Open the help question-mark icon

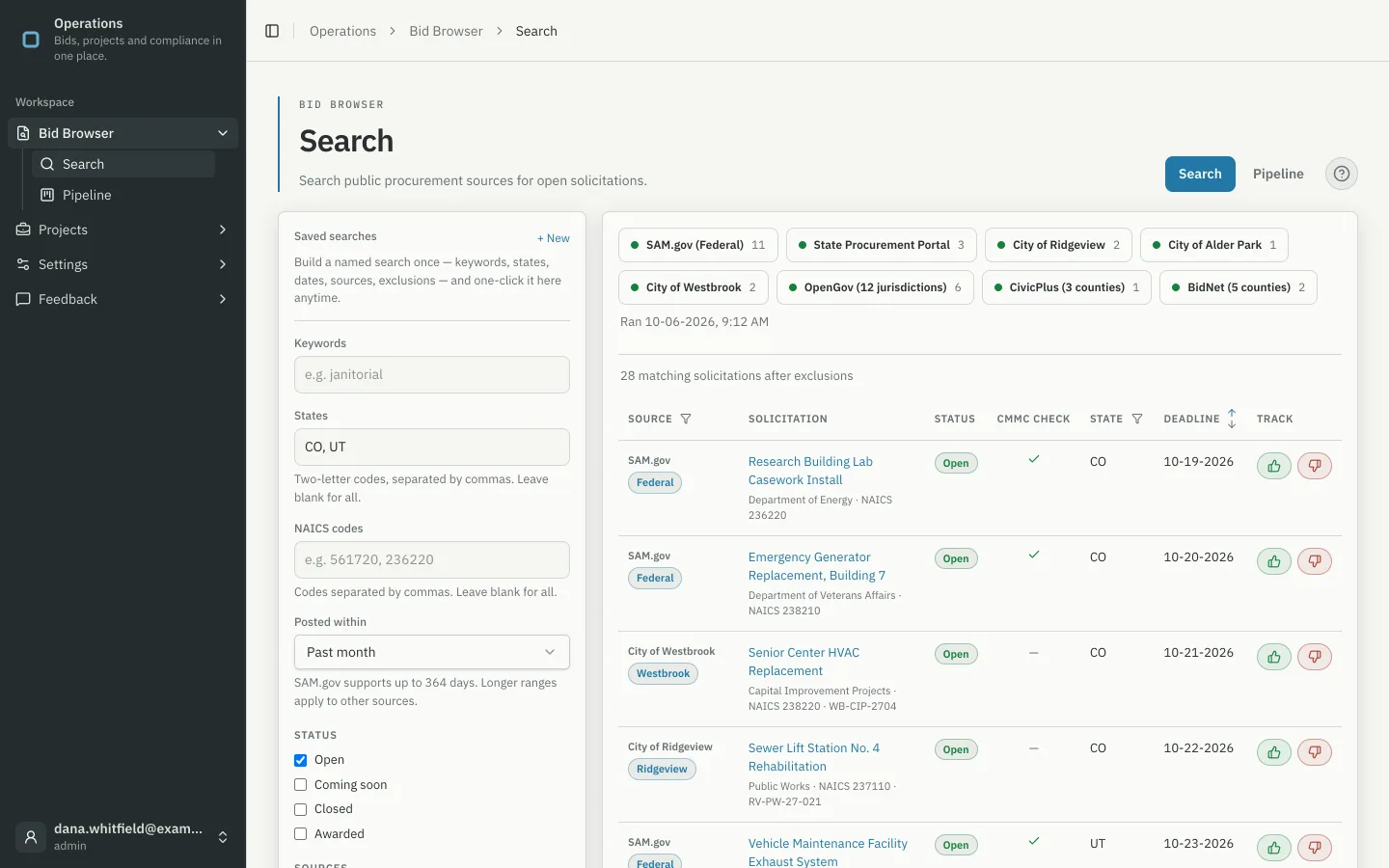tap(1342, 174)
